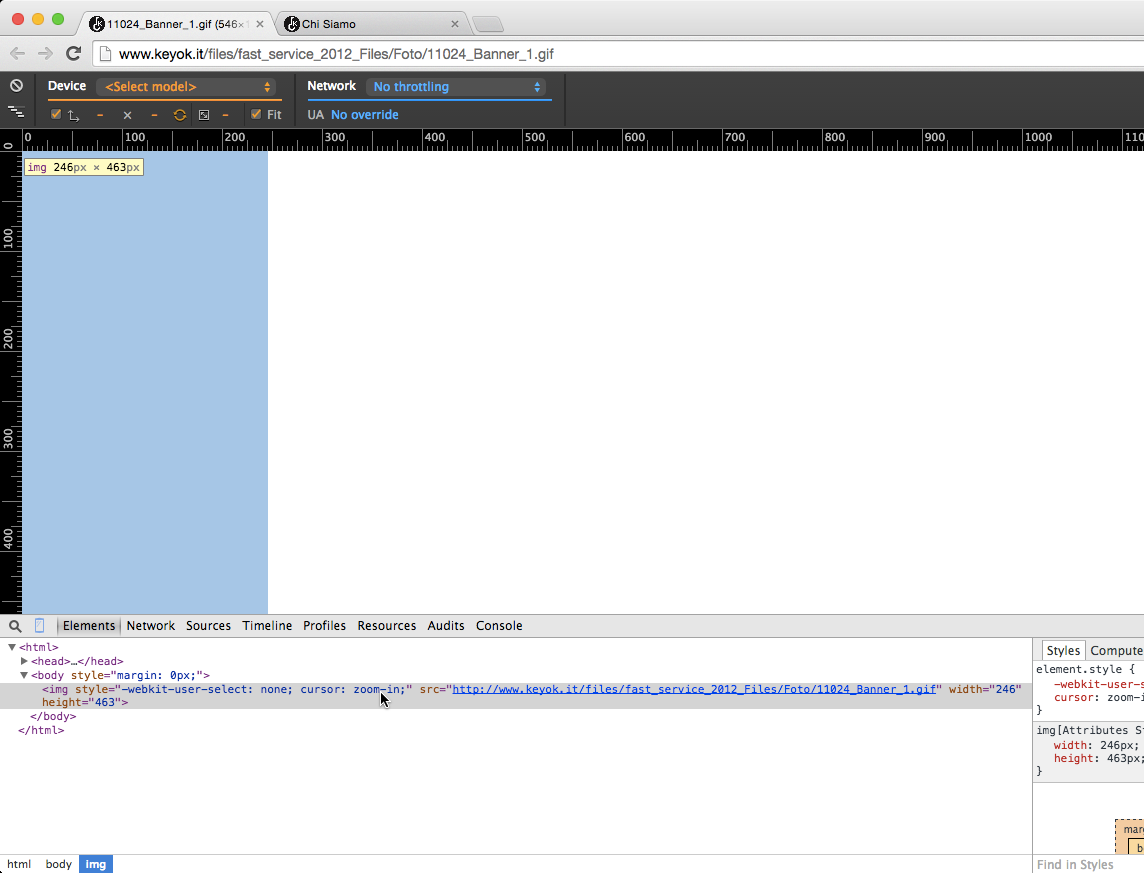
Task: Click the img breadcrumb
Action: (96, 864)
